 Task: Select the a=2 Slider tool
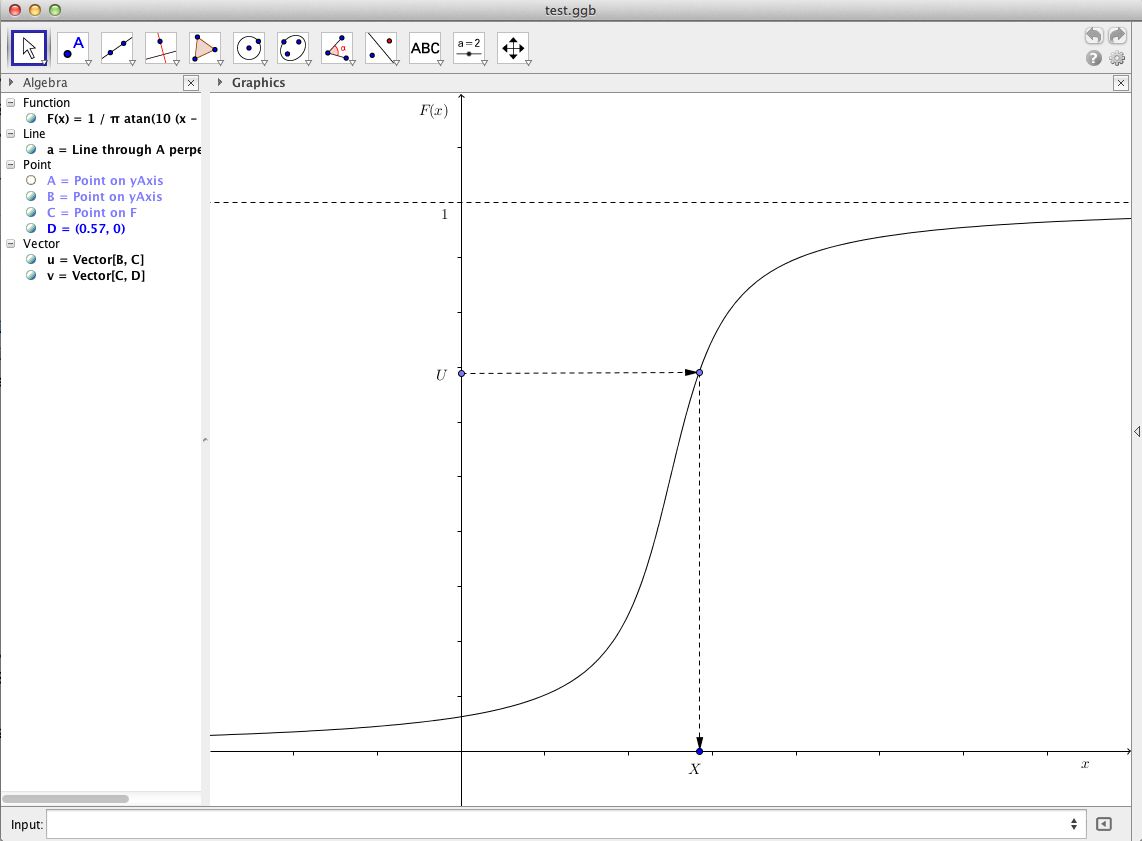pos(469,48)
